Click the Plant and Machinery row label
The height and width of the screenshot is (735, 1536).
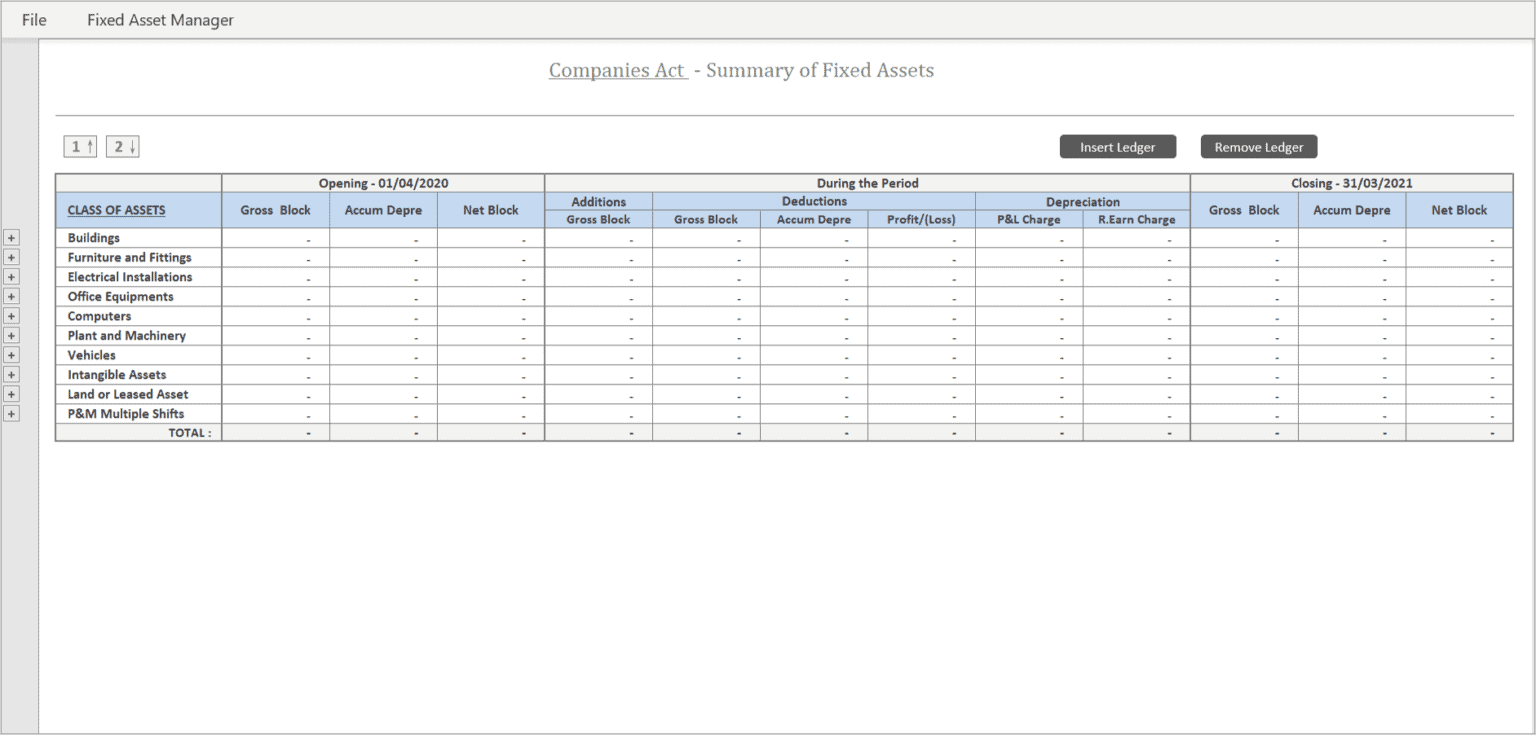click(125, 335)
